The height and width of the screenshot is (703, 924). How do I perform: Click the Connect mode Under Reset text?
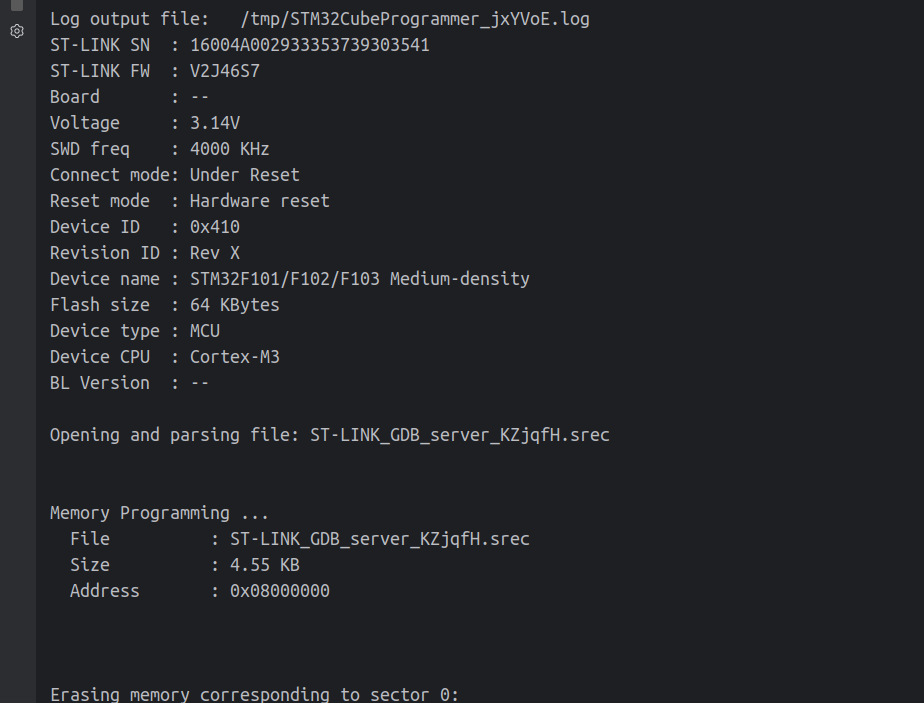click(x=245, y=174)
